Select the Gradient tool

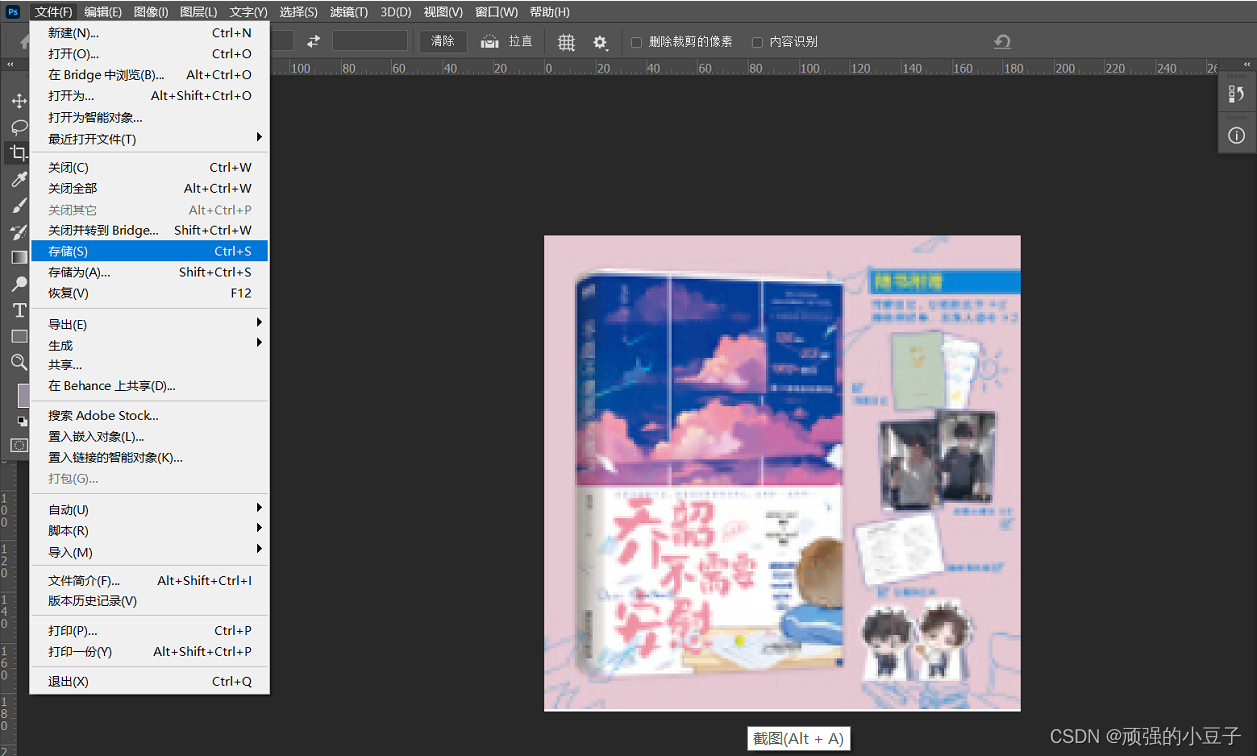tap(19, 258)
